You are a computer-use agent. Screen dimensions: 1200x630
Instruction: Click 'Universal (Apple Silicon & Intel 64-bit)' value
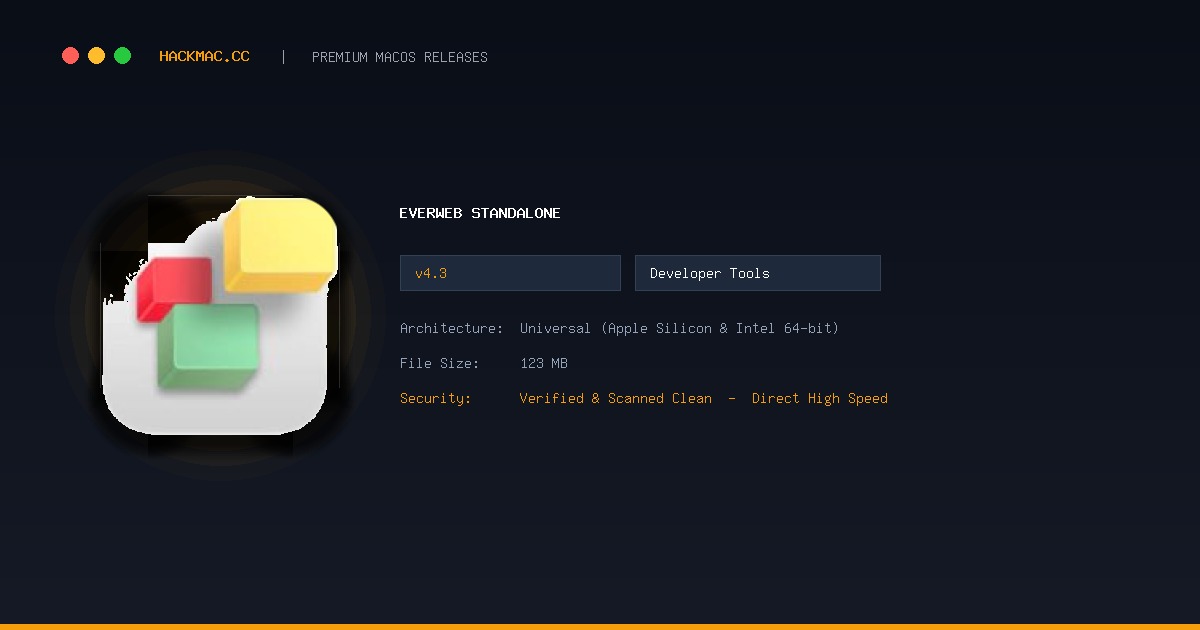(680, 328)
